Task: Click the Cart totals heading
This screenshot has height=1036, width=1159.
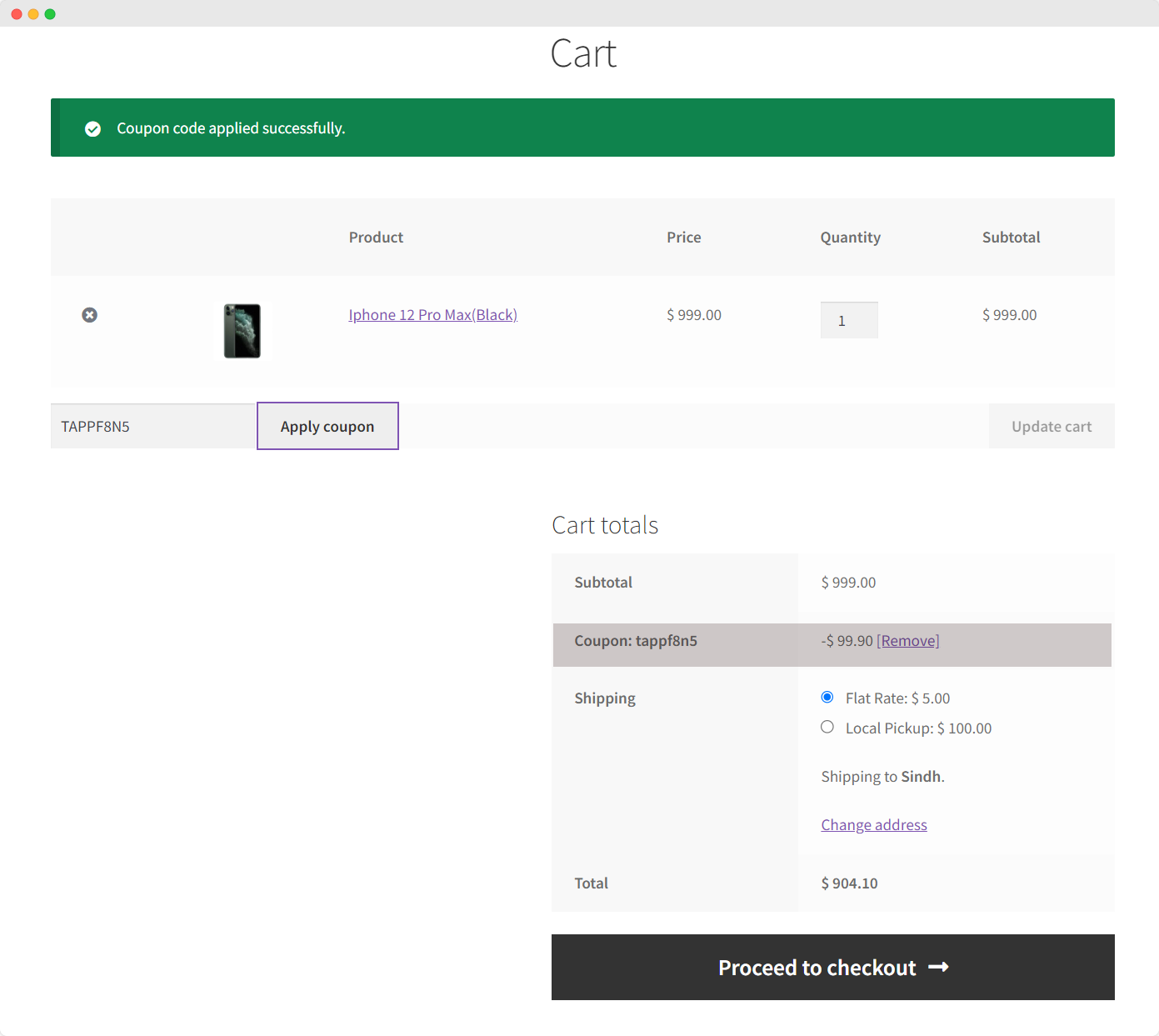Action: pos(605,525)
